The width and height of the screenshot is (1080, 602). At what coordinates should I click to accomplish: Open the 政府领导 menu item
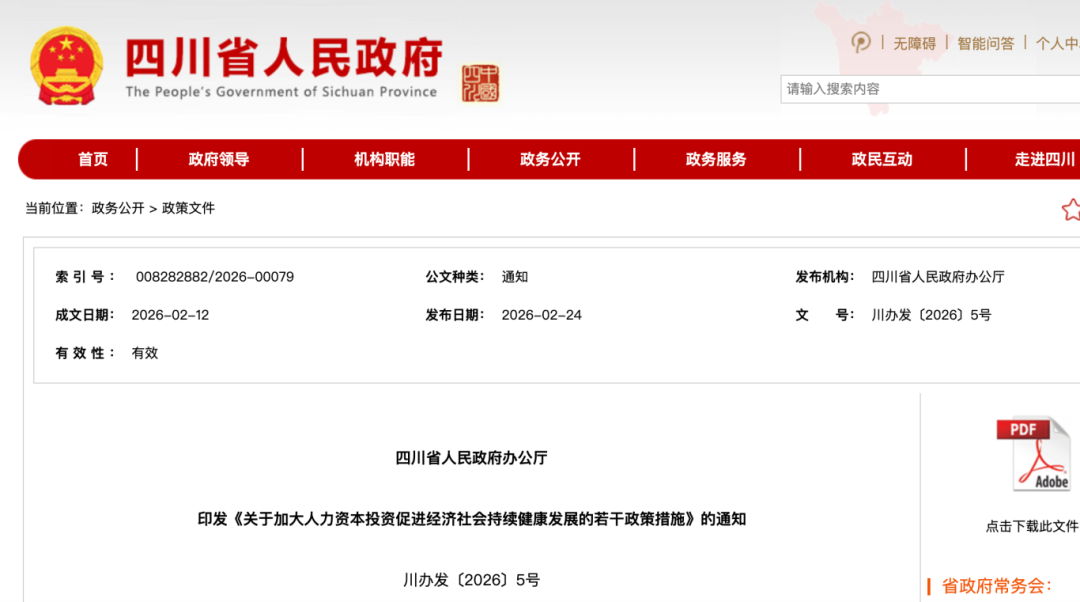tap(219, 159)
